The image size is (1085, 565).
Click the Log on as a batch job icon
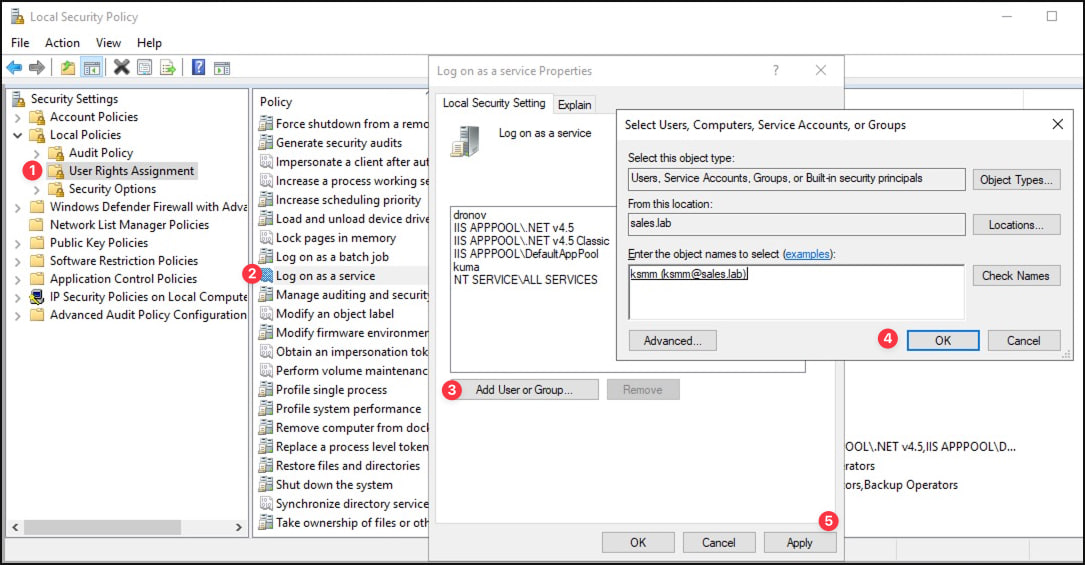pos(266,257)
